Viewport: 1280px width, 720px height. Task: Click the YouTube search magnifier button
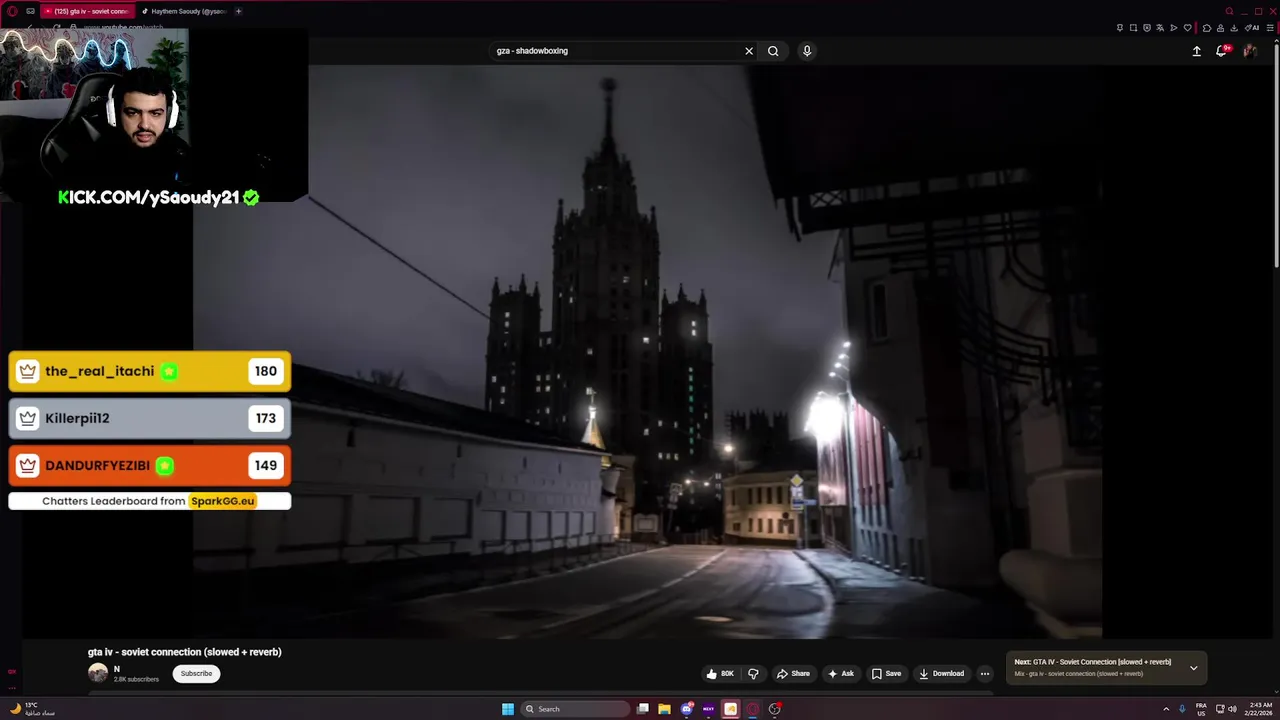[x=773, y=51]
